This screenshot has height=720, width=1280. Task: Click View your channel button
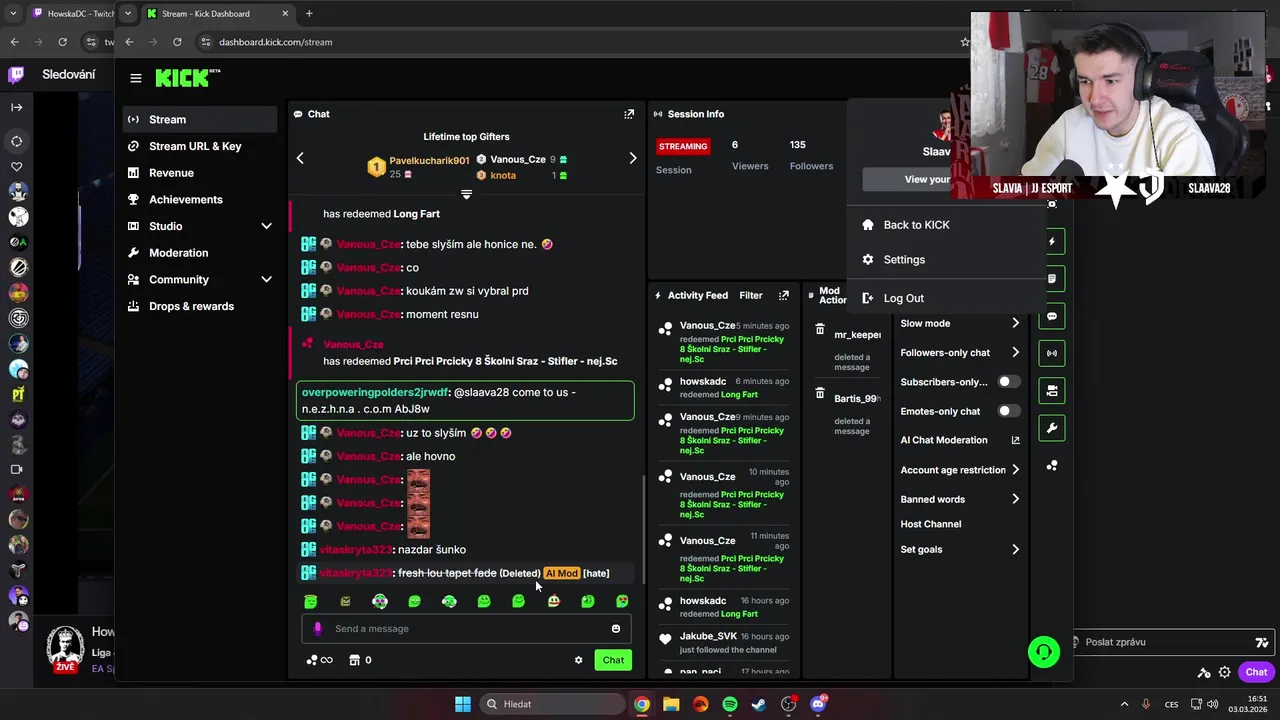click(x=907, y=179)
